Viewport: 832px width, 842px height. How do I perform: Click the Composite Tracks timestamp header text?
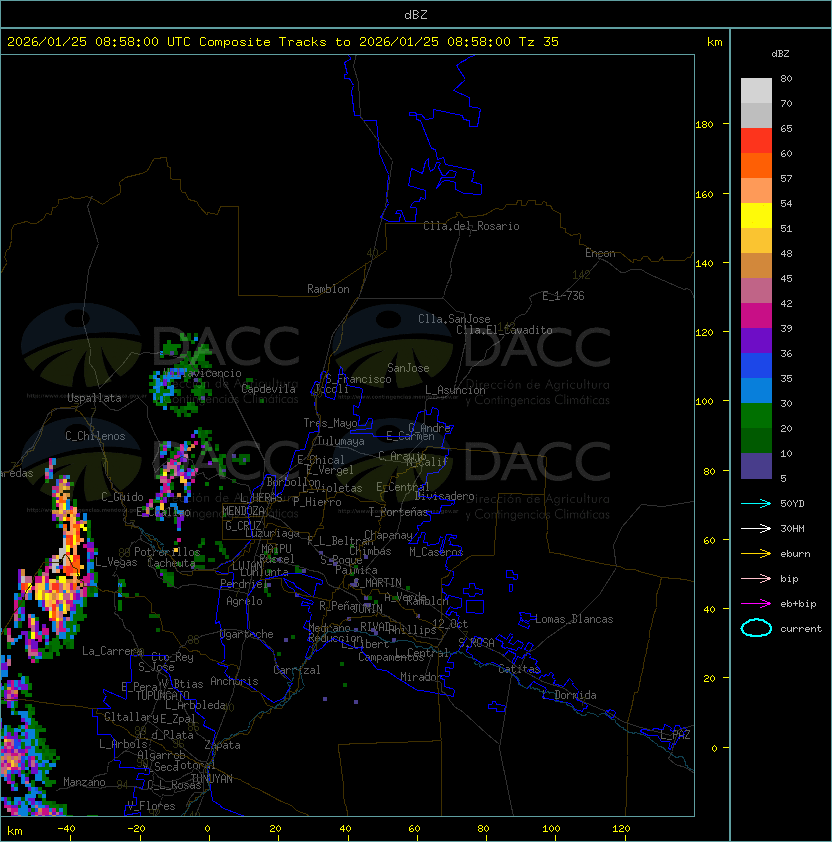tap(283, 42)
